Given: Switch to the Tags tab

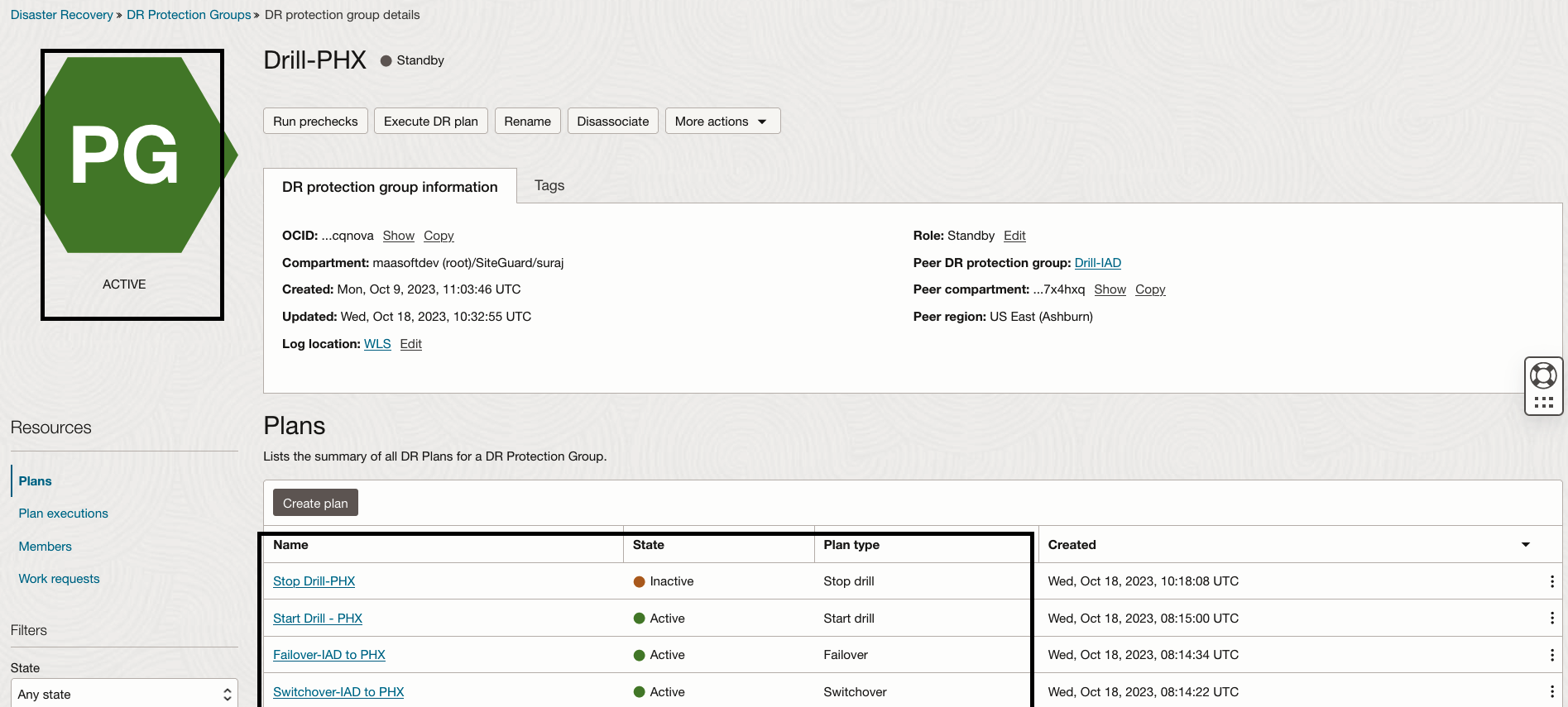Looking at the screenshot, I should click(x=549, y=186).
